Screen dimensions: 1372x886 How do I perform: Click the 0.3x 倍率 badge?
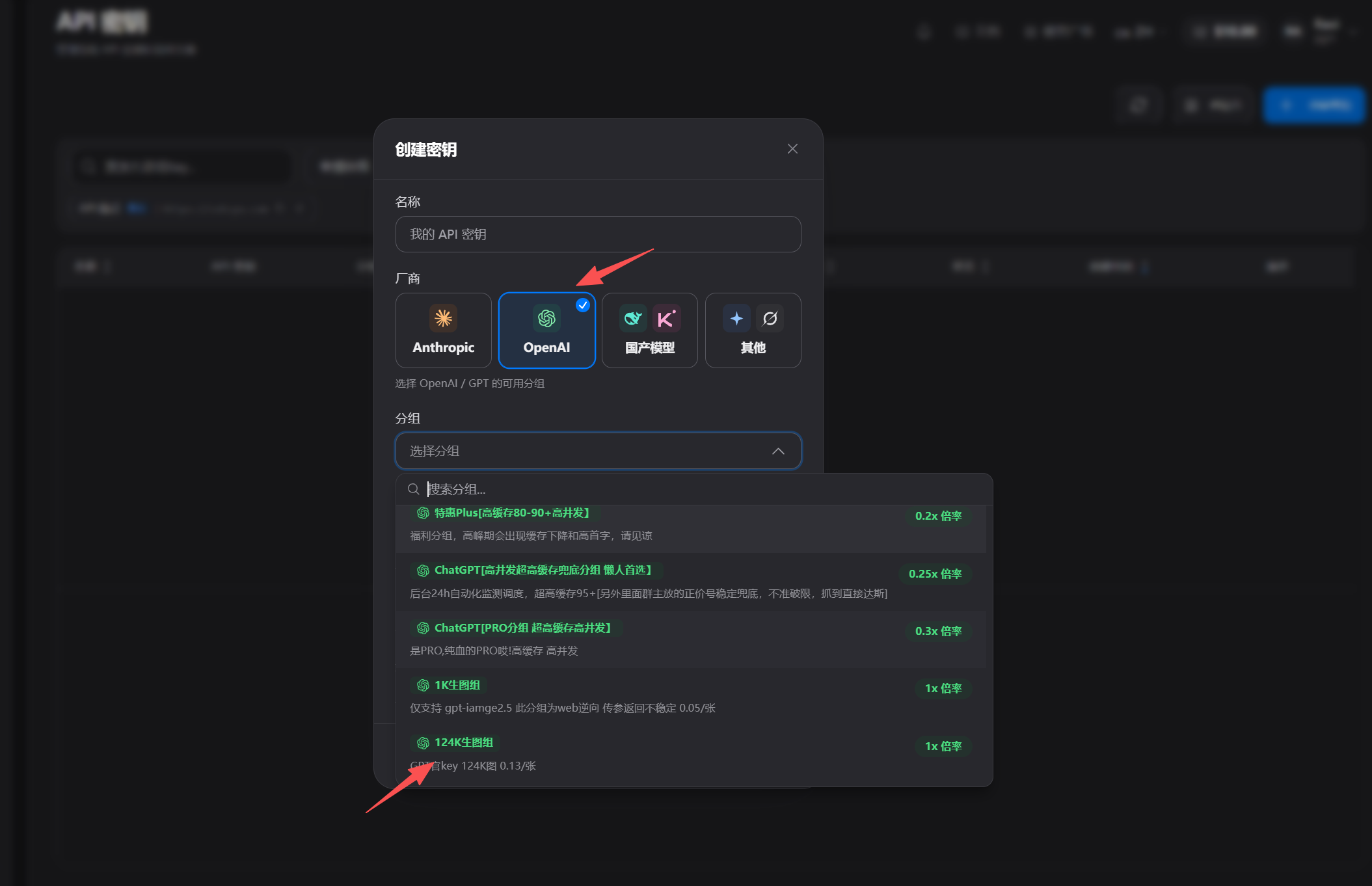tap(938, 631)
